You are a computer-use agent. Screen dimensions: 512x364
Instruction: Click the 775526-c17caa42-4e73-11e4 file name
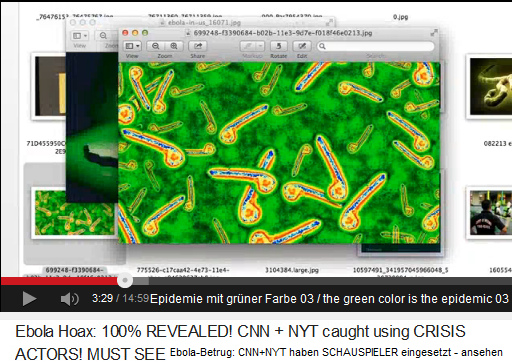click(183, 270)
